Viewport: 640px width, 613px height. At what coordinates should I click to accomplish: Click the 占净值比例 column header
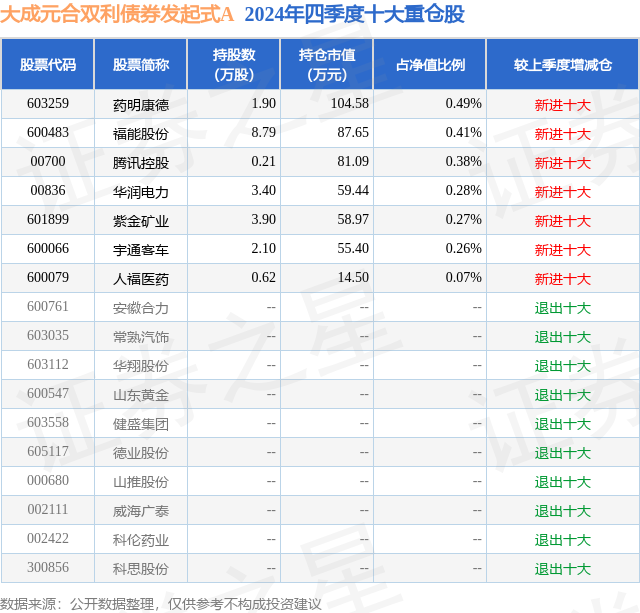(x=430, y=64)
